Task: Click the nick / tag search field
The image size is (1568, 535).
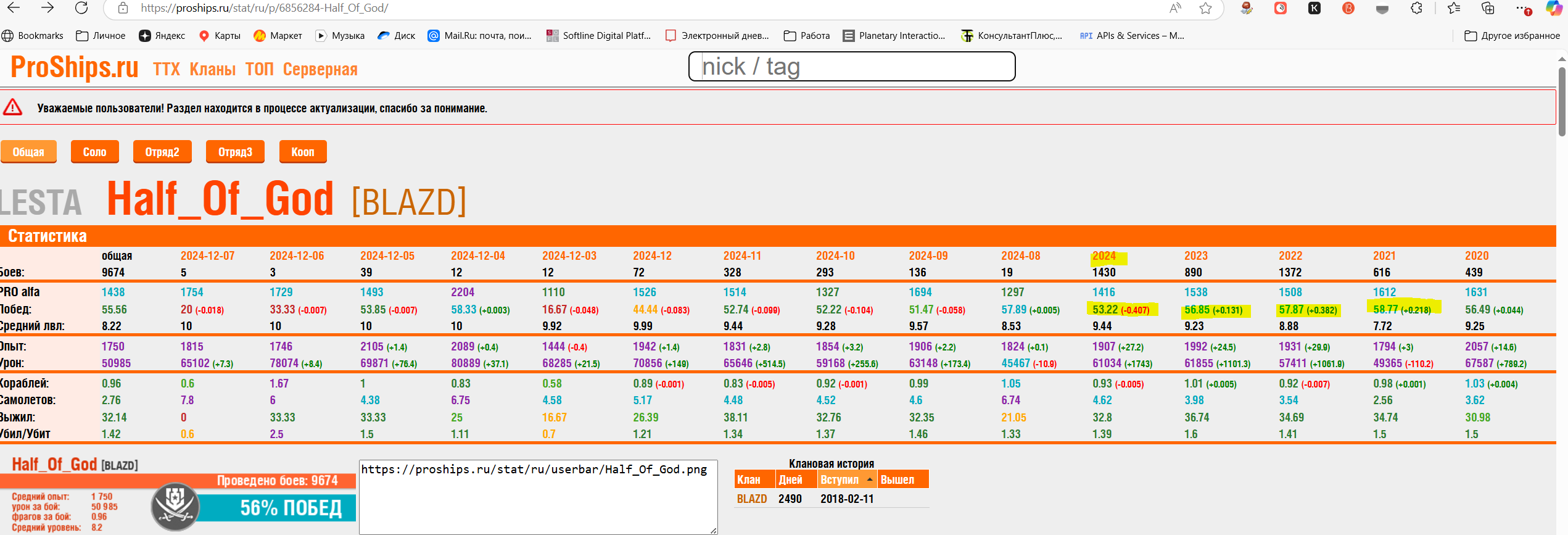Action: pyautogui.click(x=851, y=67)
